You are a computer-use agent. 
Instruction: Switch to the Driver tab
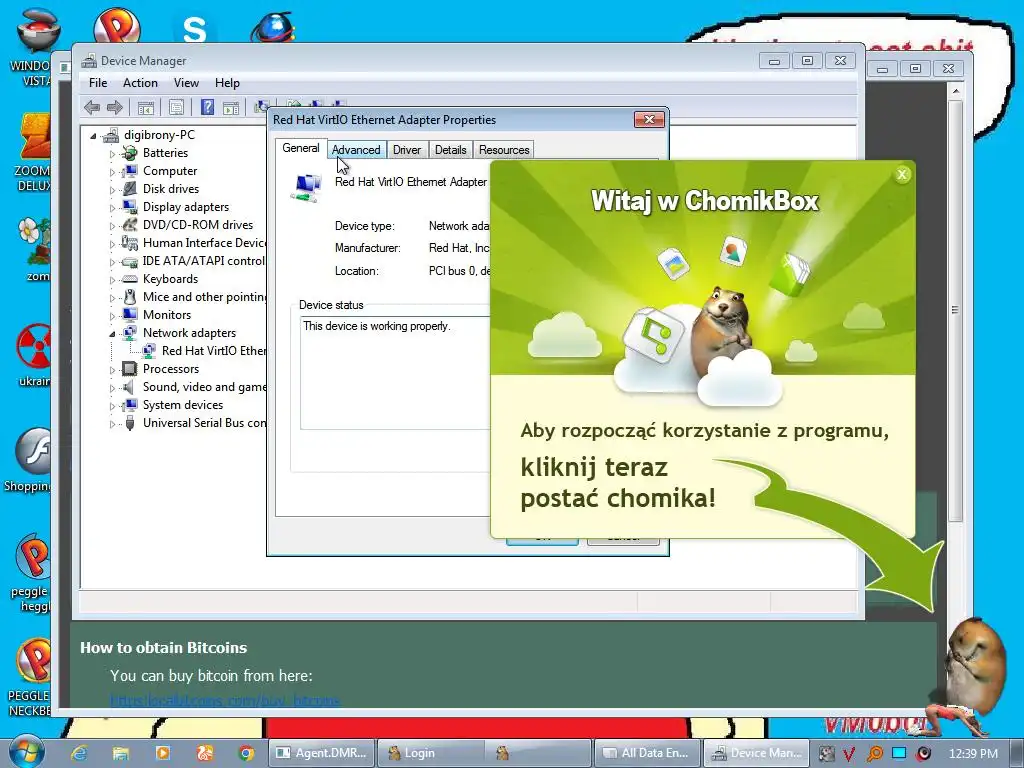407,150
